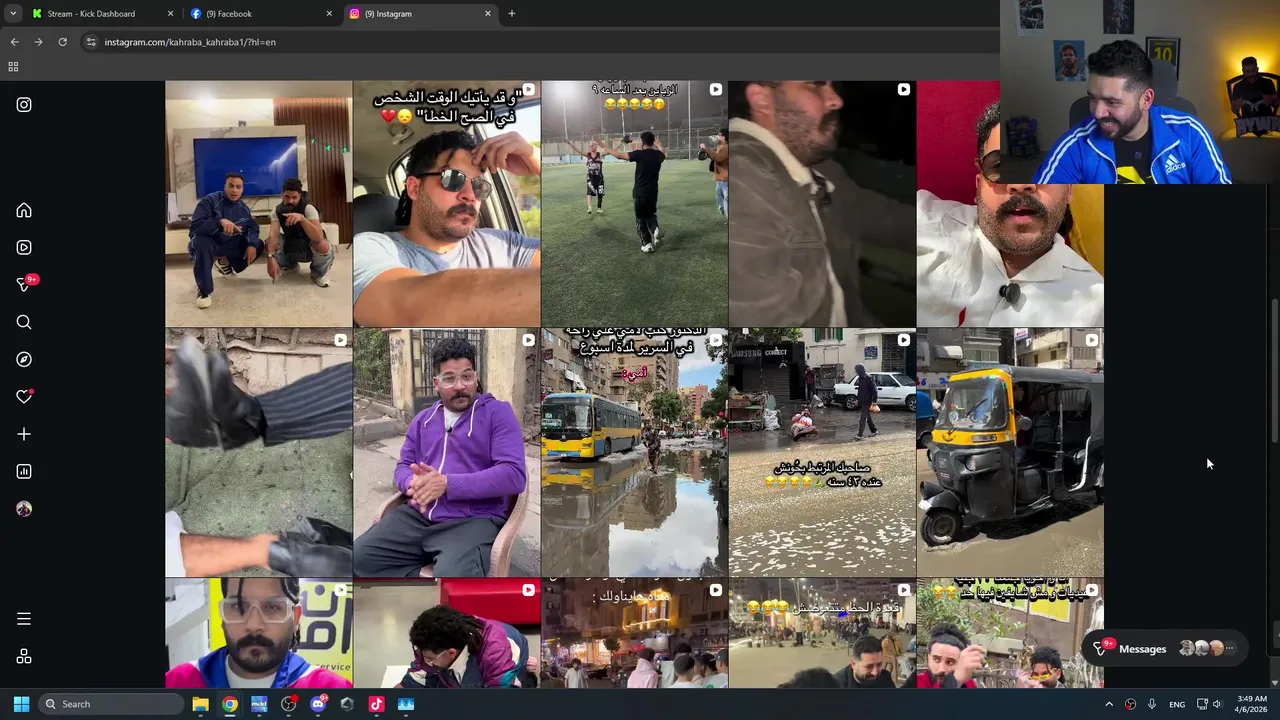The height and width of the screenshot is (720, 1280).
Task: Click the Chrome taskbar icon
Action: click(x=230, y=704)
